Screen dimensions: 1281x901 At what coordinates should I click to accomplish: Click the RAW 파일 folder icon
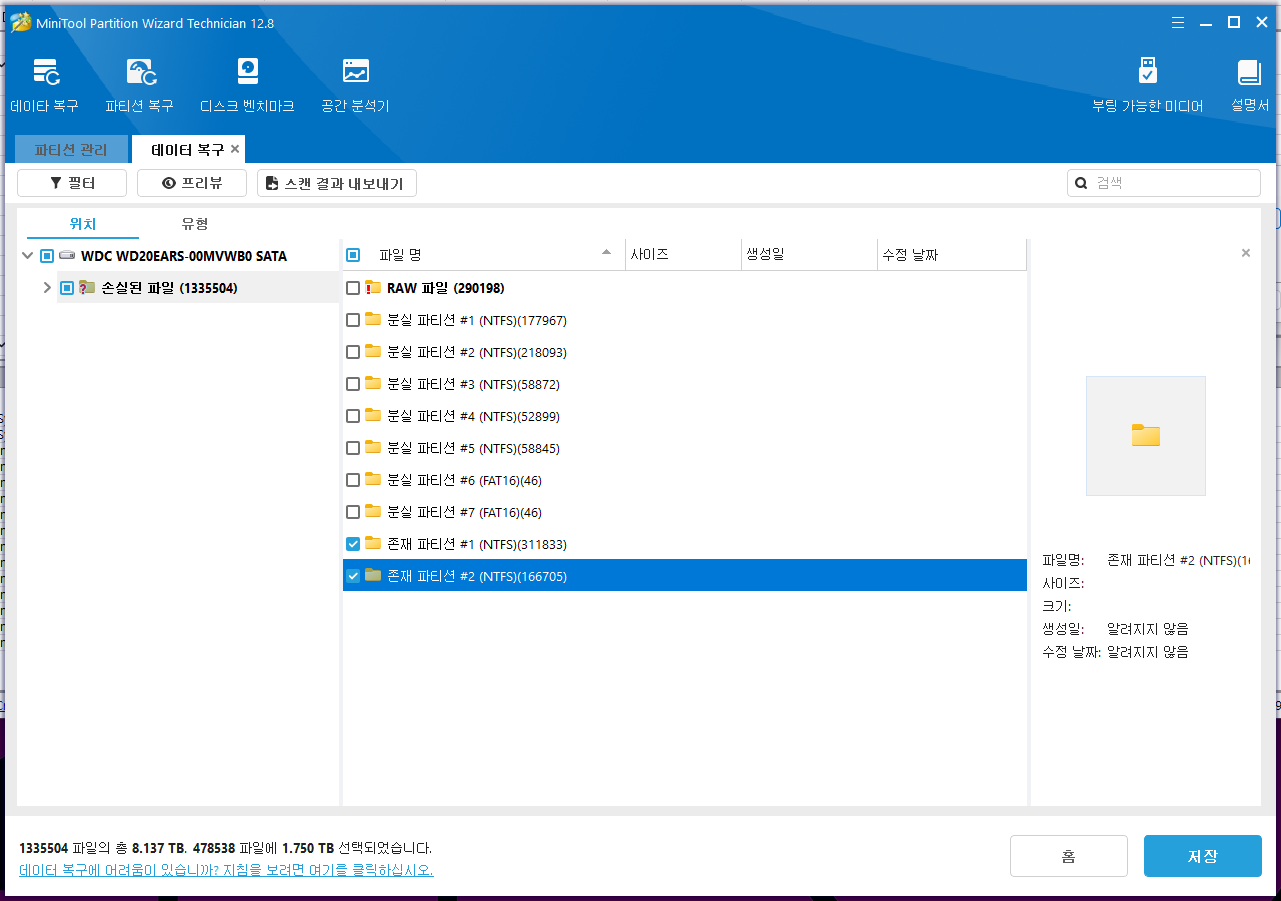coord(373,288)
